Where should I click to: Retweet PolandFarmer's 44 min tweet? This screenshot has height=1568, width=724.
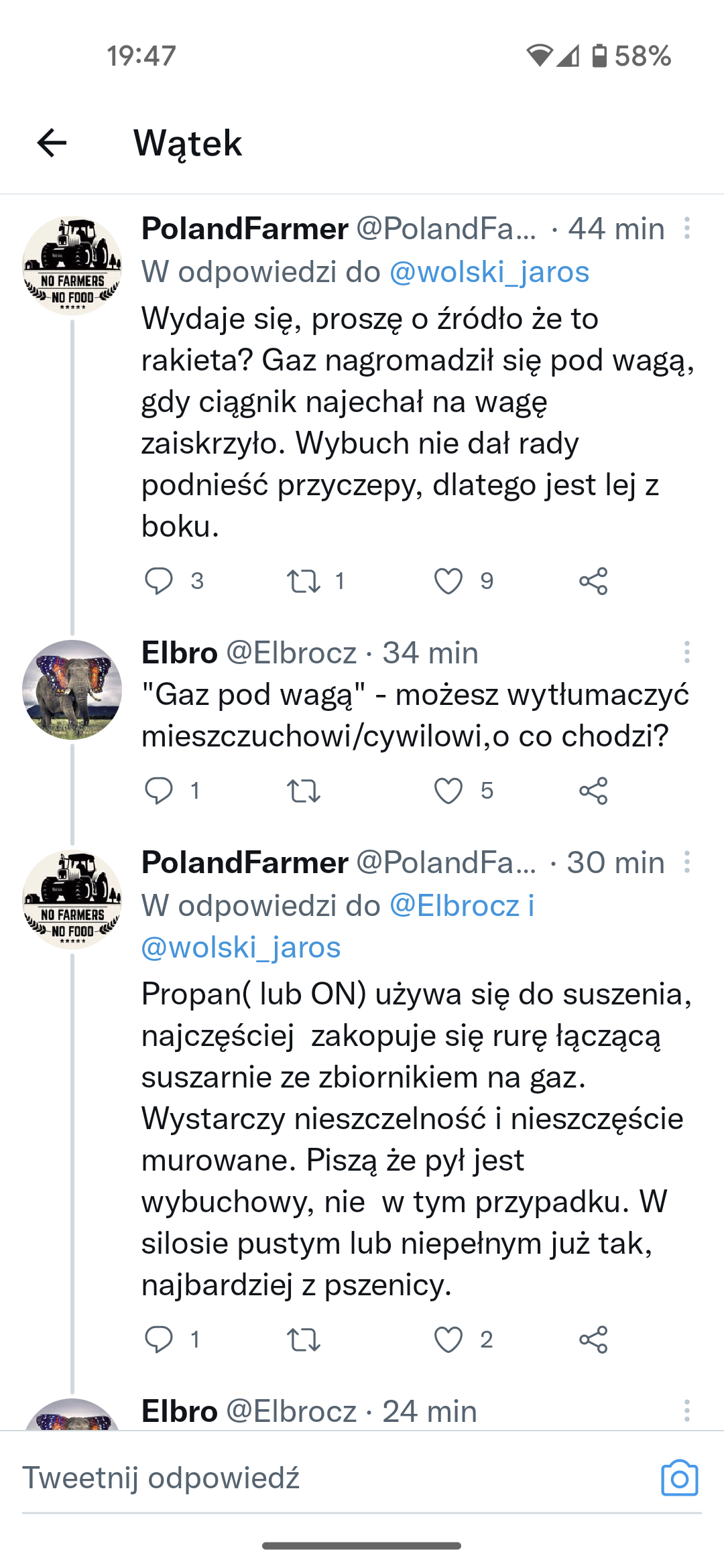pos(304,581)
